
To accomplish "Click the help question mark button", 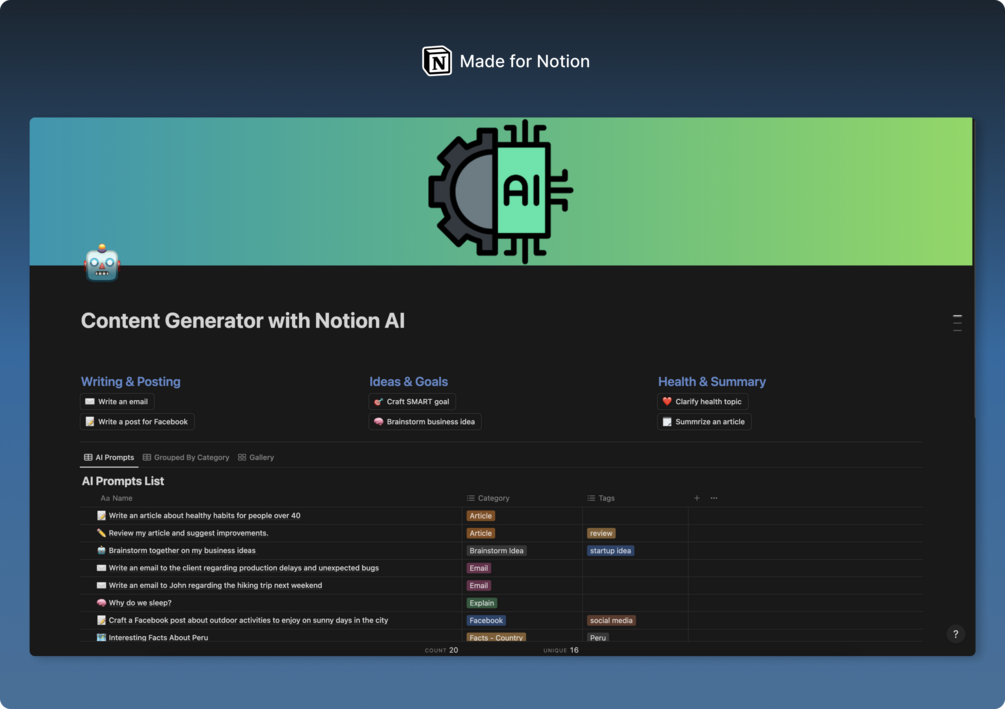I will (955, 634).
